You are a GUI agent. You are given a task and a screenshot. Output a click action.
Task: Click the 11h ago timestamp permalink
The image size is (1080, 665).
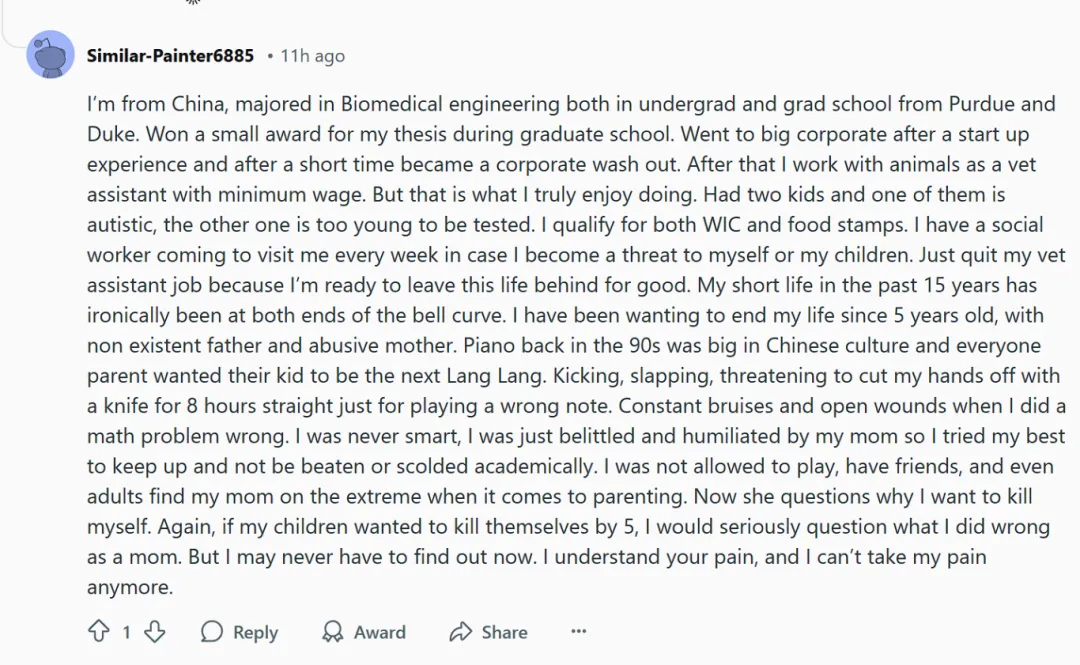point(313,56)
